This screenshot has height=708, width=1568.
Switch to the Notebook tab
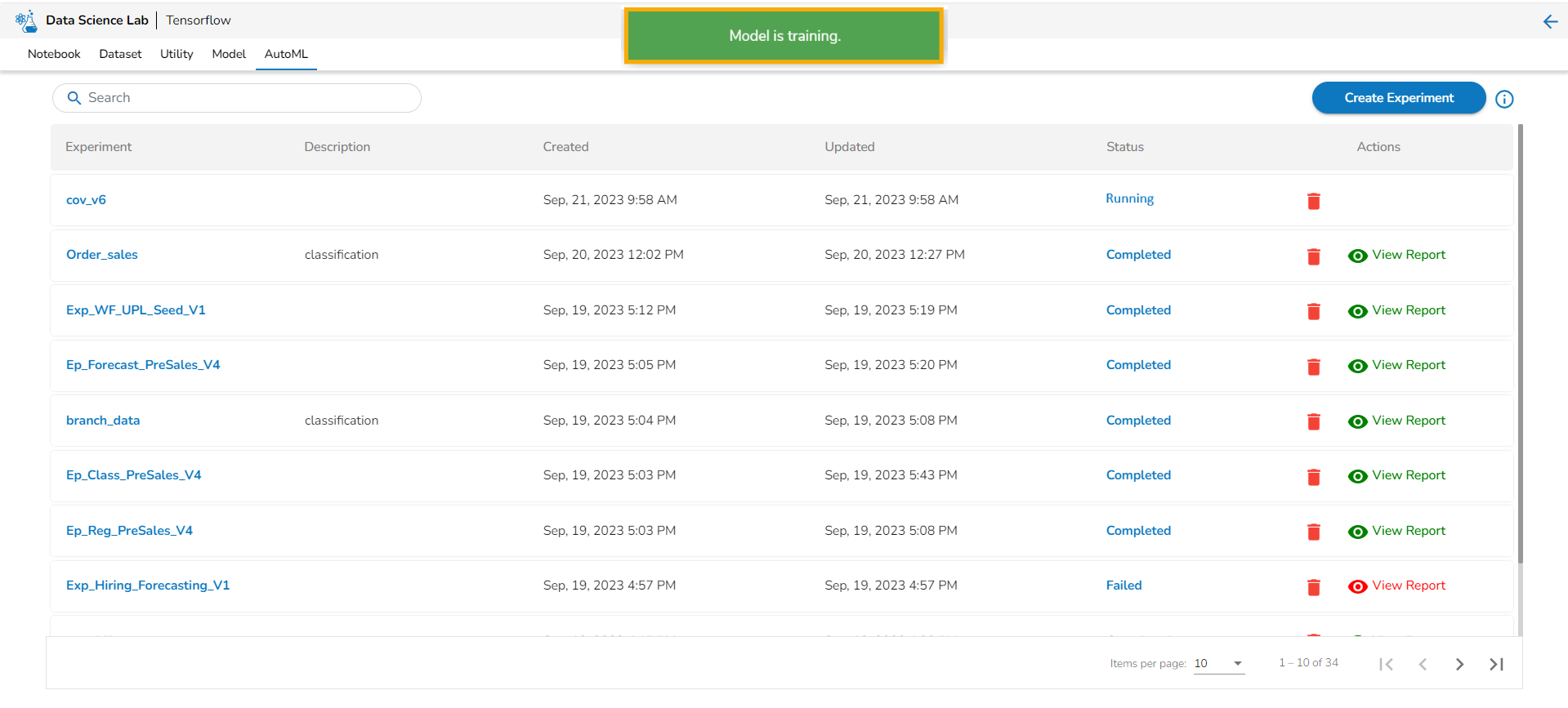[x=54, y=54]
